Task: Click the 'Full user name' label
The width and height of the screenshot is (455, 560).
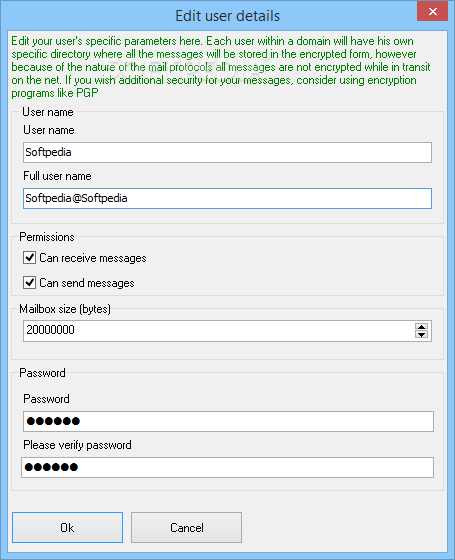Action: click(x=57, y=176)
